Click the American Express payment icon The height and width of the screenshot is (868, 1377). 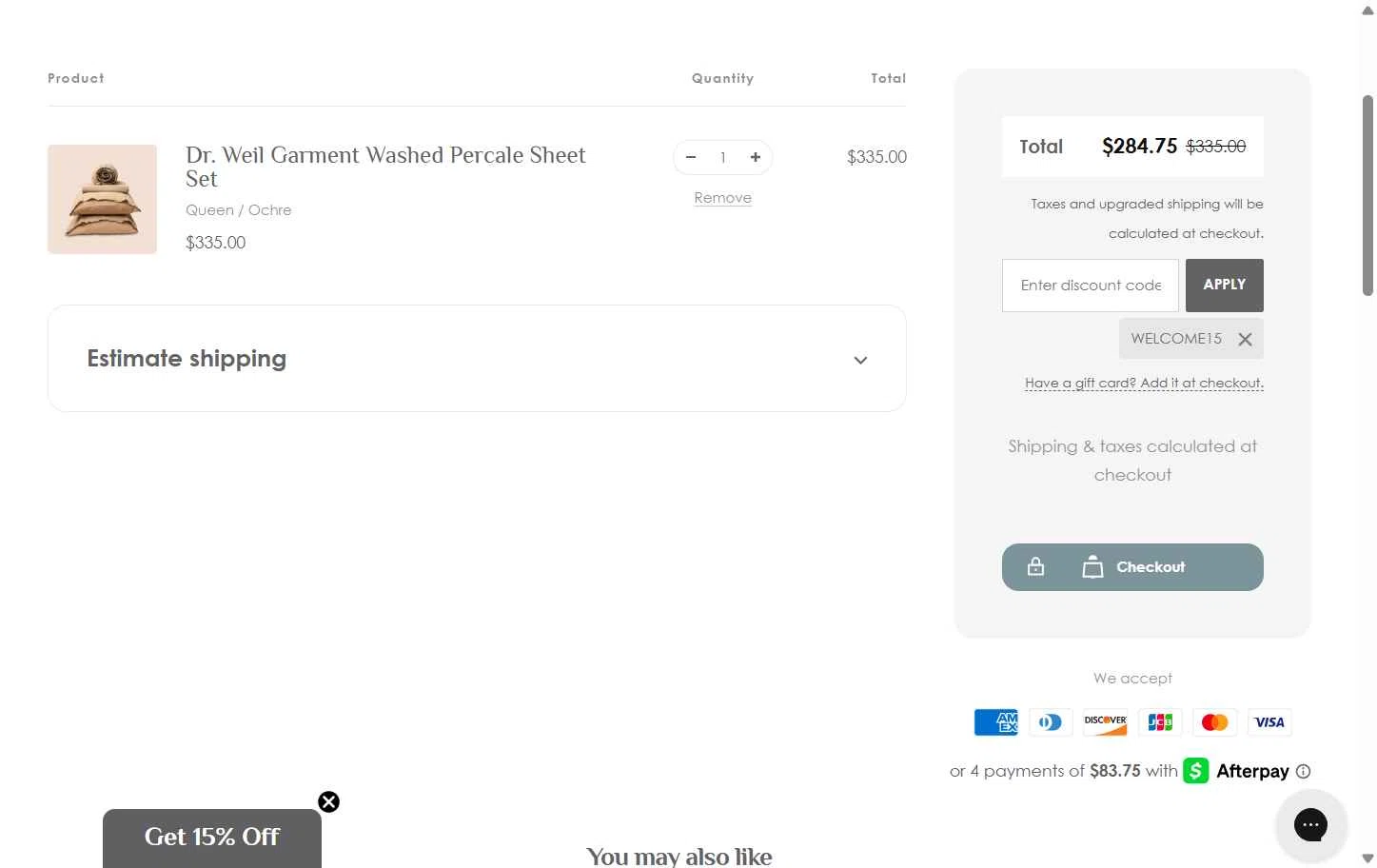(995, 722)
